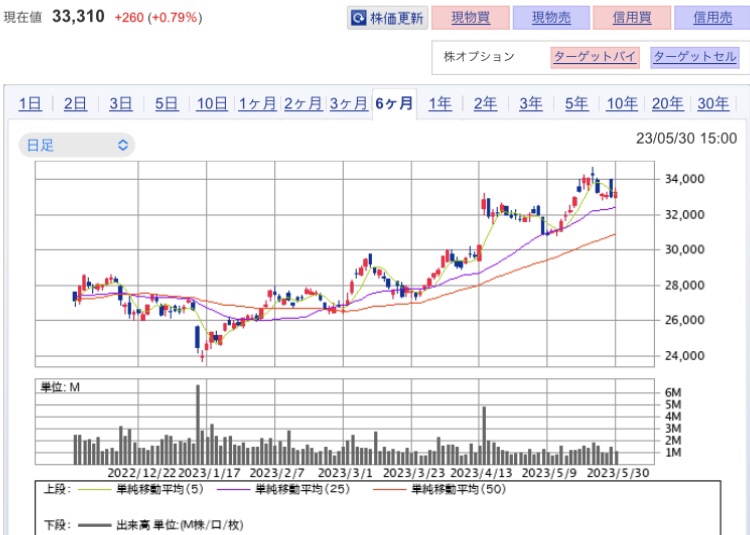Viewport: 750px width, 535px height.
Task: Select the active 6ヶ月 tab
Action: coord(394,103)
